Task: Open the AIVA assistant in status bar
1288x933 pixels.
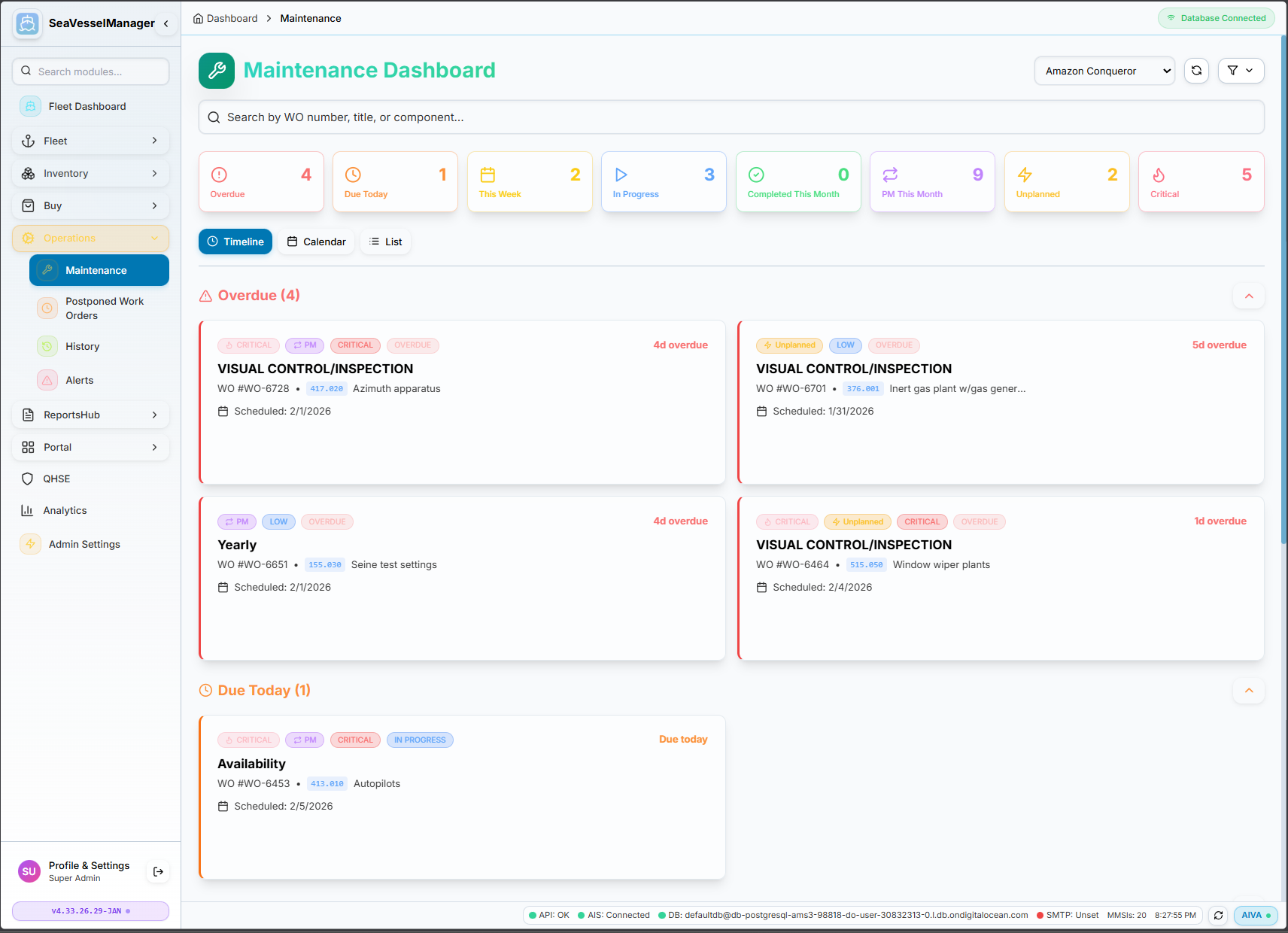Action: tap(1254, 915)
